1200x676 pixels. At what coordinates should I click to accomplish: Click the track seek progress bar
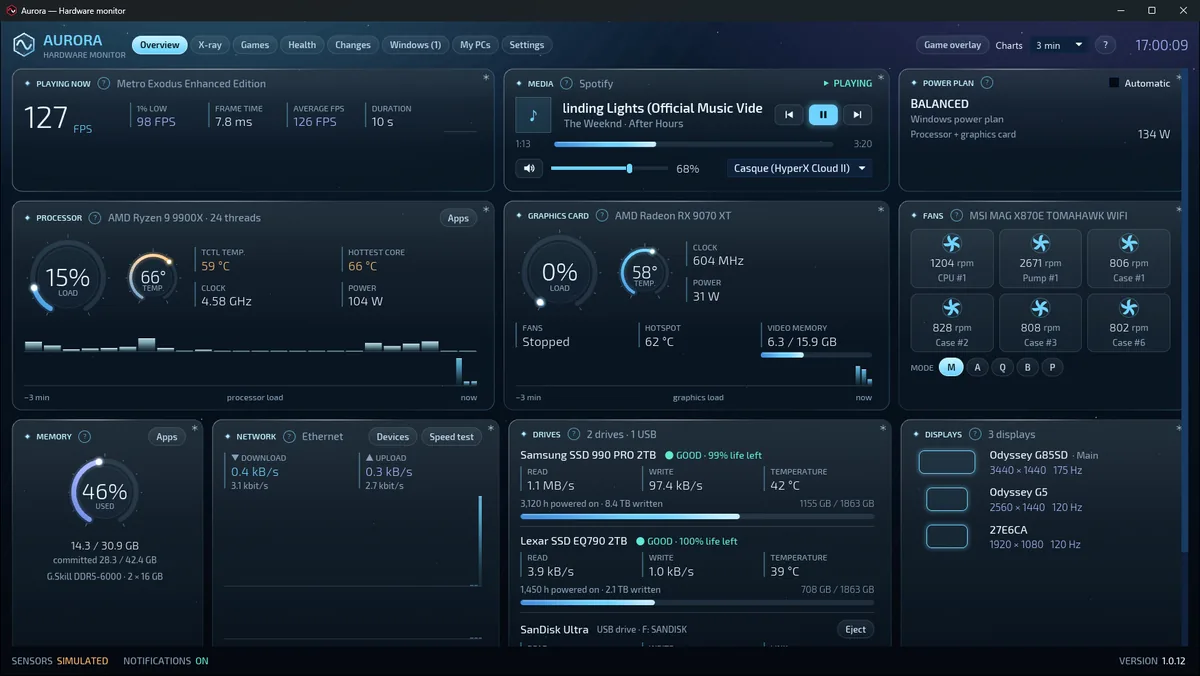pos(693,144)
